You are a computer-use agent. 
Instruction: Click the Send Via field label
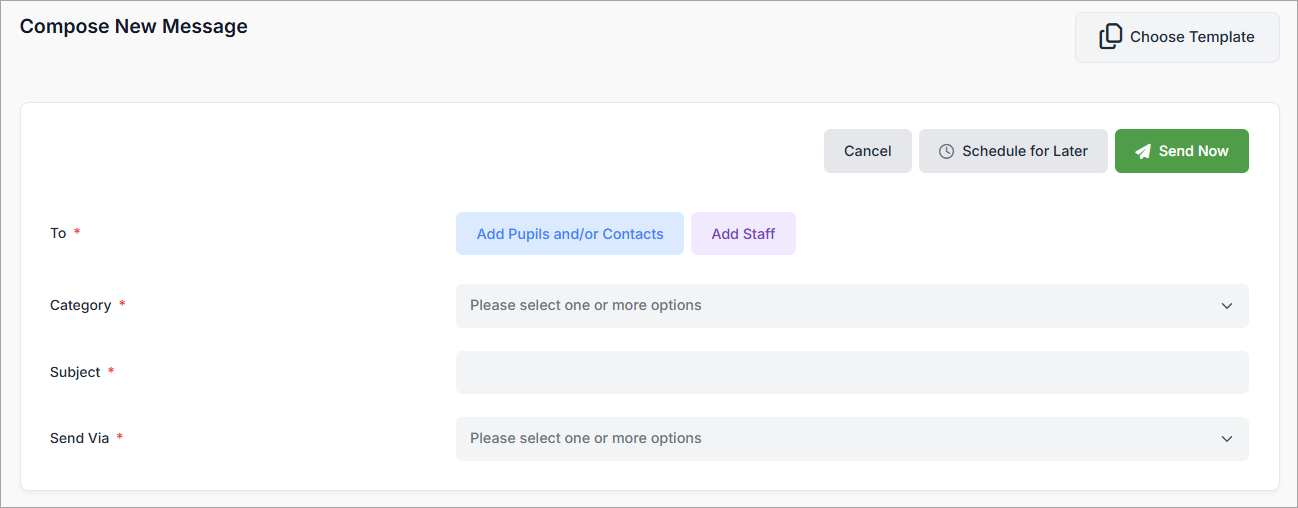pos(79,438)
